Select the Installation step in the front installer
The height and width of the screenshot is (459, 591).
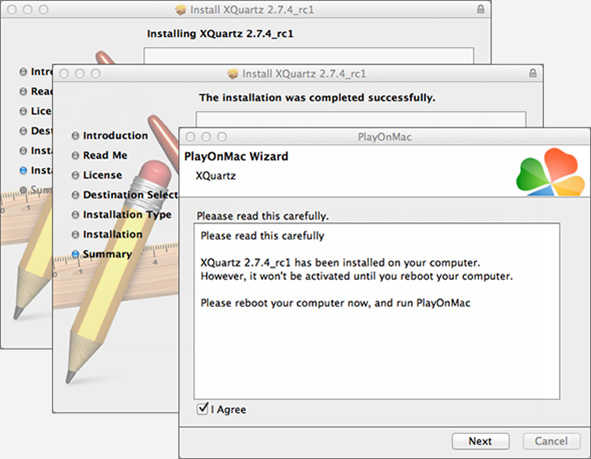click(x=113, y=234)
